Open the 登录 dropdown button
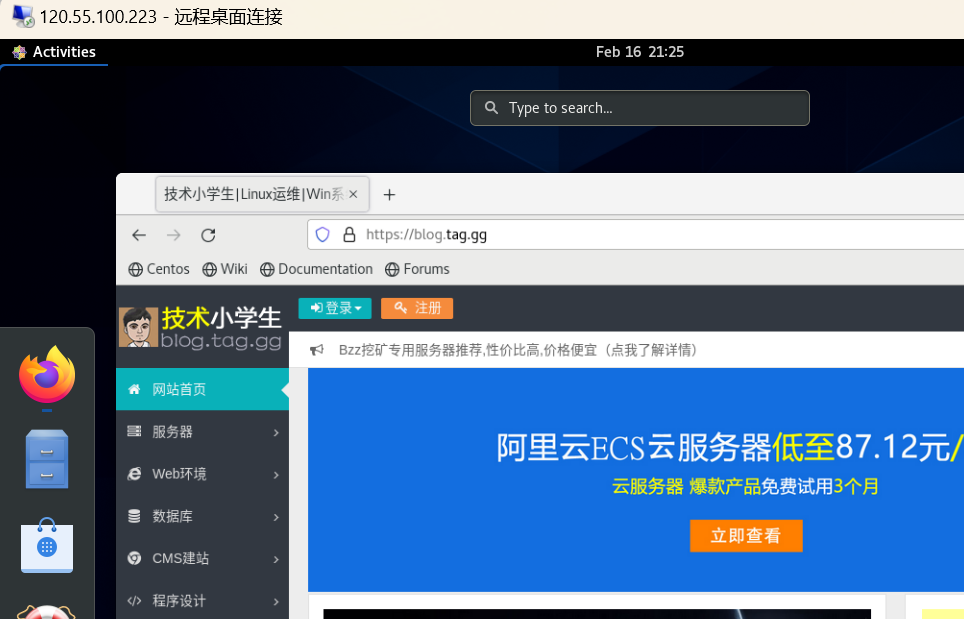The height and width of the screenshot is (619, 964). coord(335,308)
